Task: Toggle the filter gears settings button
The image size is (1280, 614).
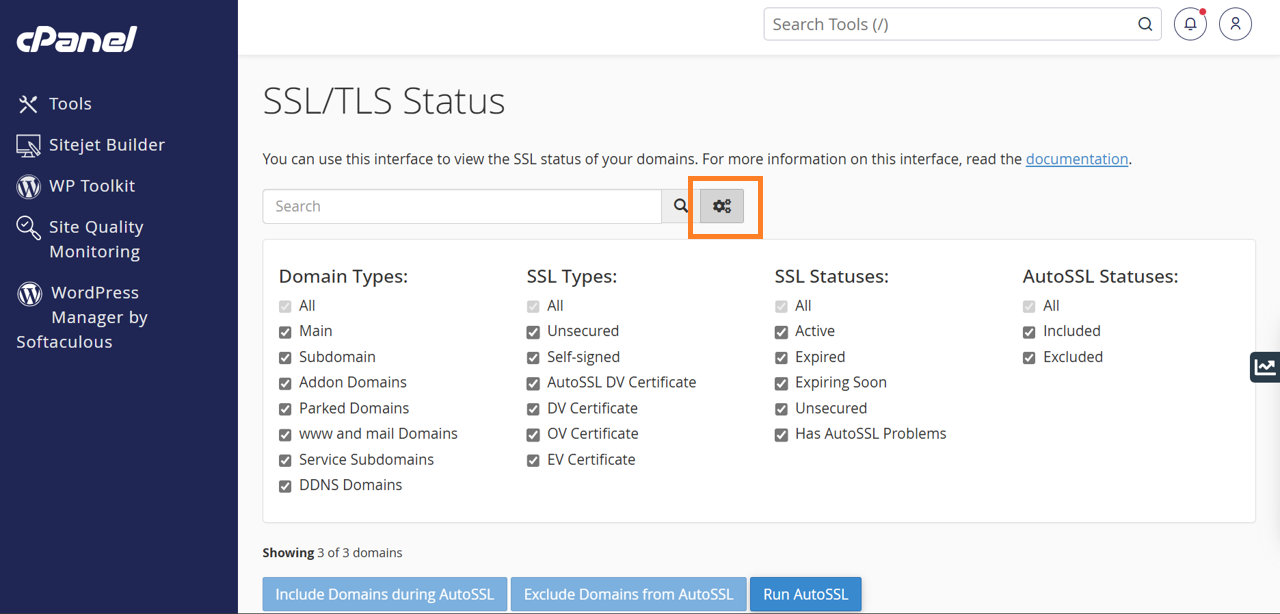Action: 722,206
